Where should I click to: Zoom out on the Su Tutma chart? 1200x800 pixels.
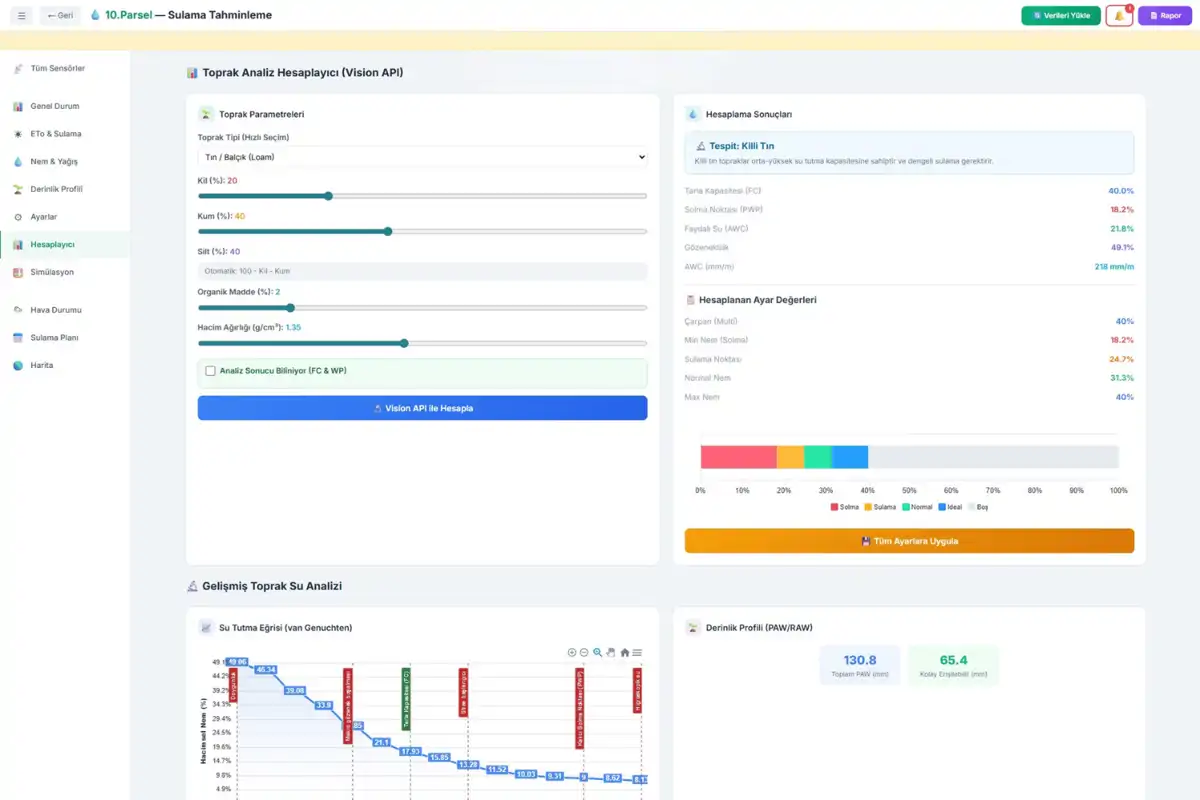pyautogui.click(x=584, y=653)
